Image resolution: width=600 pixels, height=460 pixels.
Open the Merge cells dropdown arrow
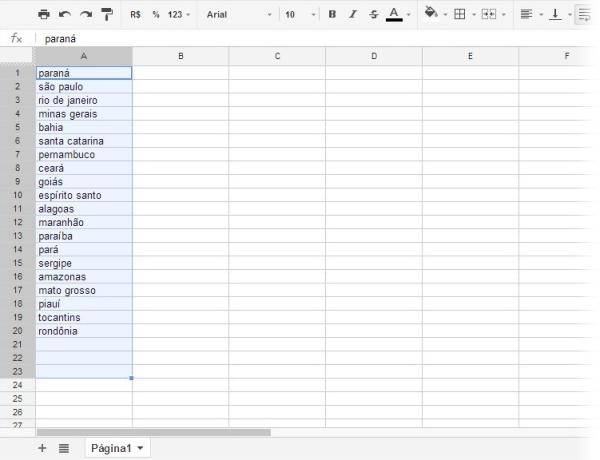(504, 15)
